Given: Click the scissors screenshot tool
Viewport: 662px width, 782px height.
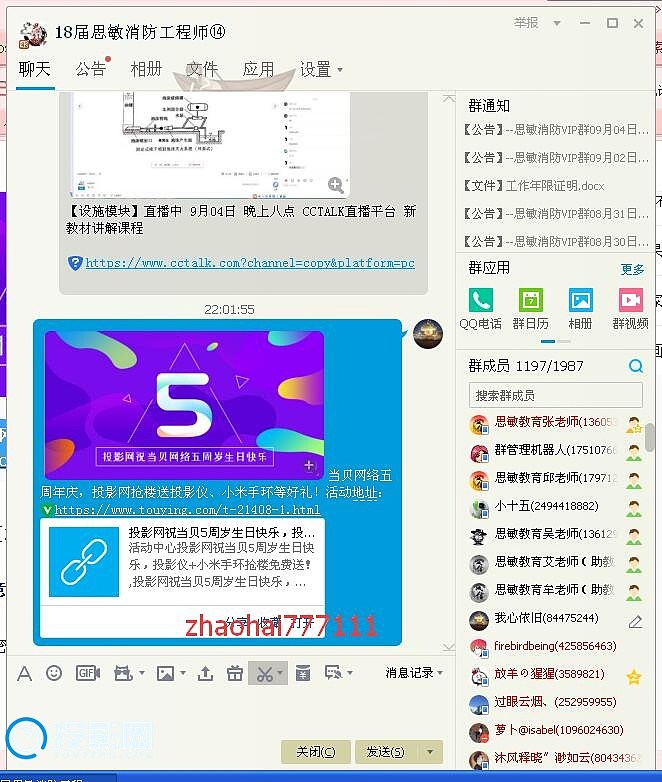Looking at the screenshot, I should tap(264, 673).
